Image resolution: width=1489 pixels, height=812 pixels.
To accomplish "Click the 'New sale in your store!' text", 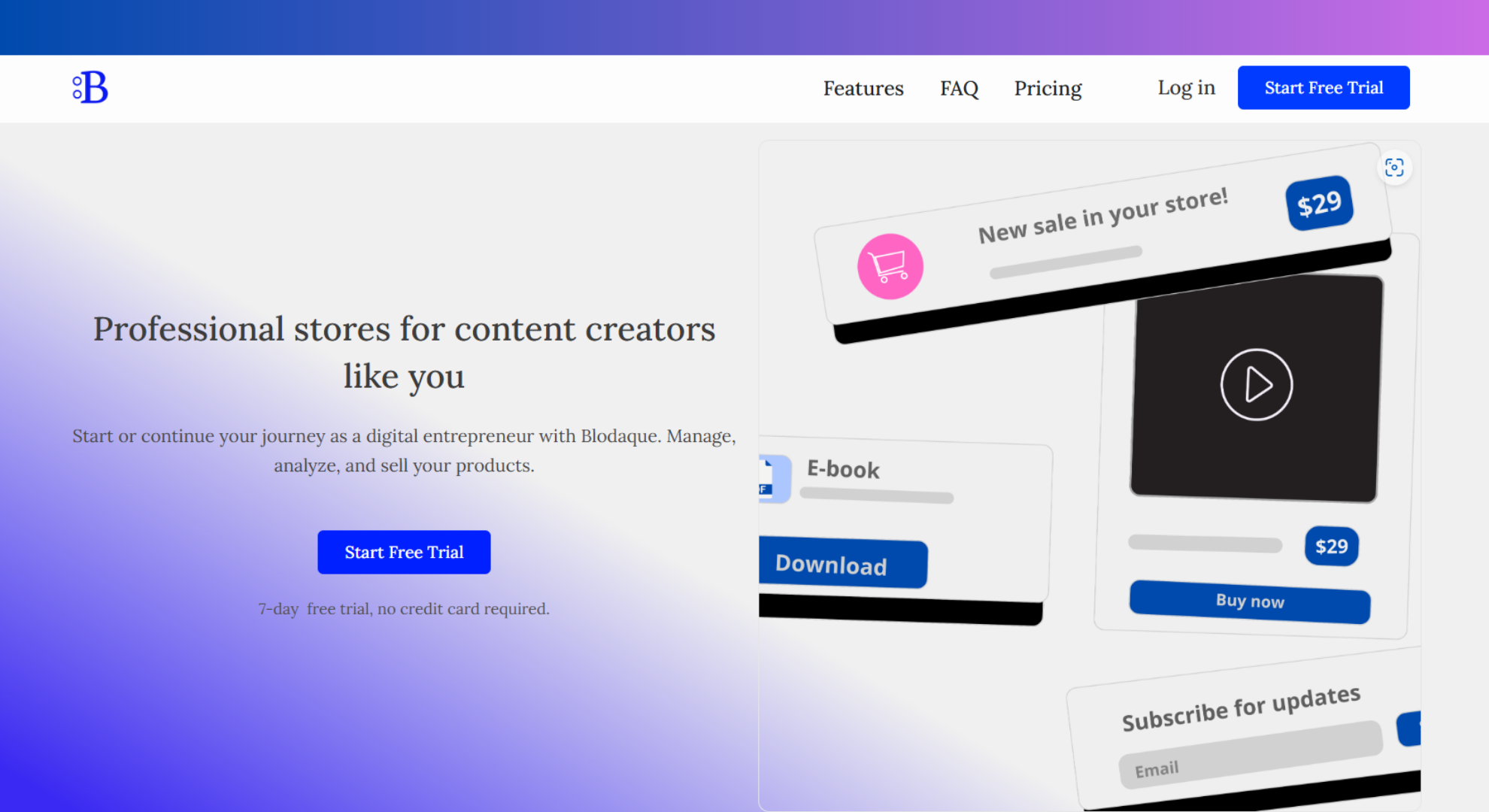I will [1102, 215].
